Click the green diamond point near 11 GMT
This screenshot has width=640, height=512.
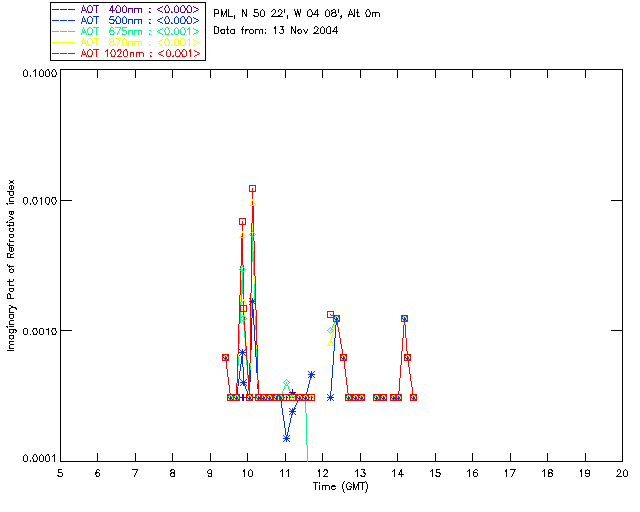[287, 383]
